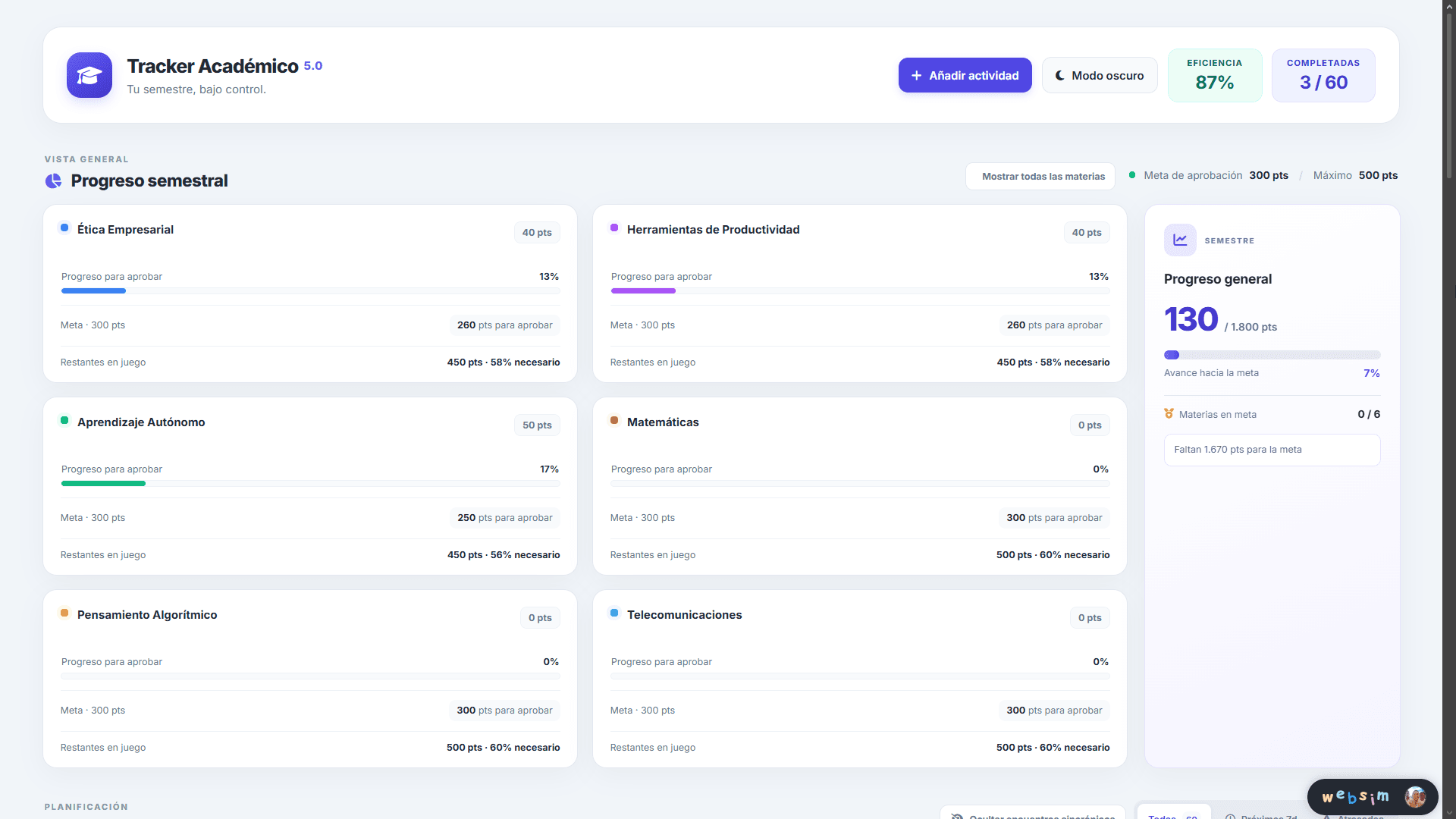Click the 50 pts badge on Aprendizaje Autónomo
The image size is (1456, 819).
coord(537,425)
